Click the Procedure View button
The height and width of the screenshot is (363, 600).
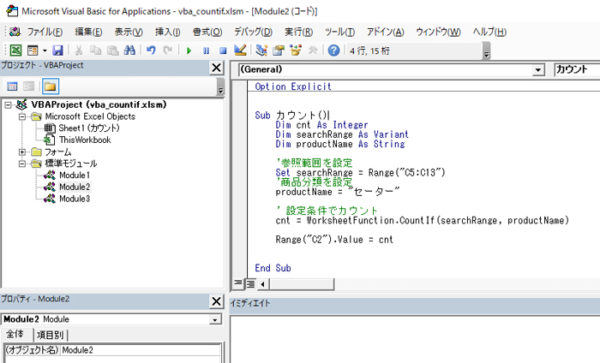point(238,283)
